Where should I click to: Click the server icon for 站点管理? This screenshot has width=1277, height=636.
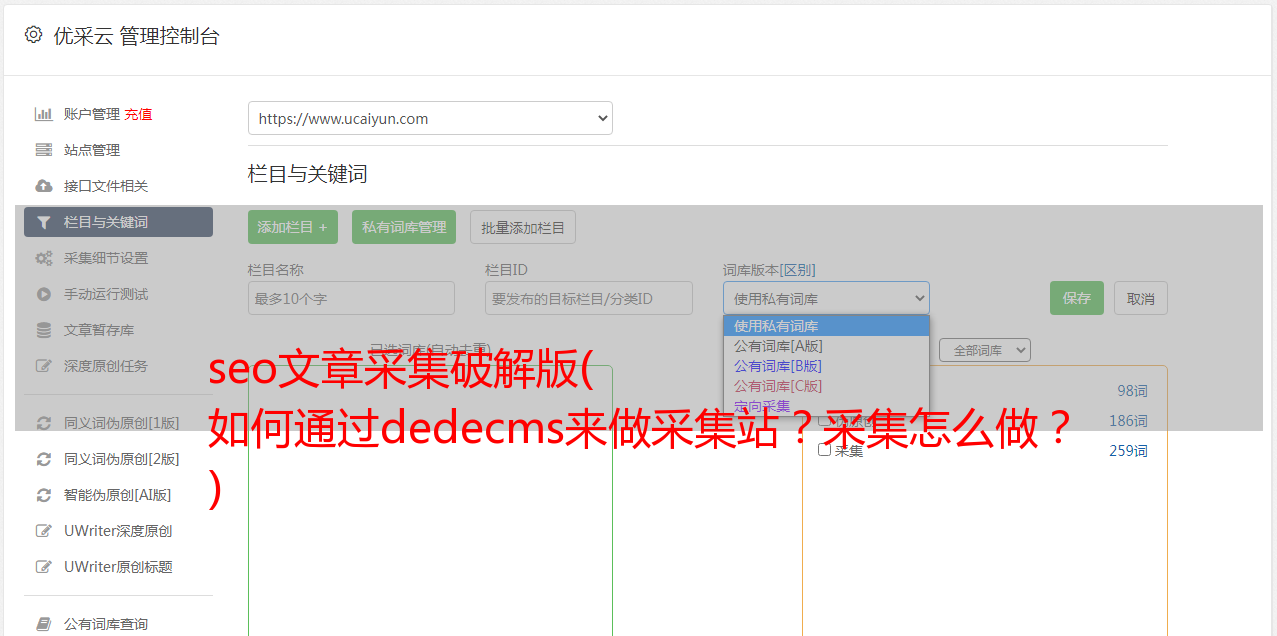(x=44, y=150)
